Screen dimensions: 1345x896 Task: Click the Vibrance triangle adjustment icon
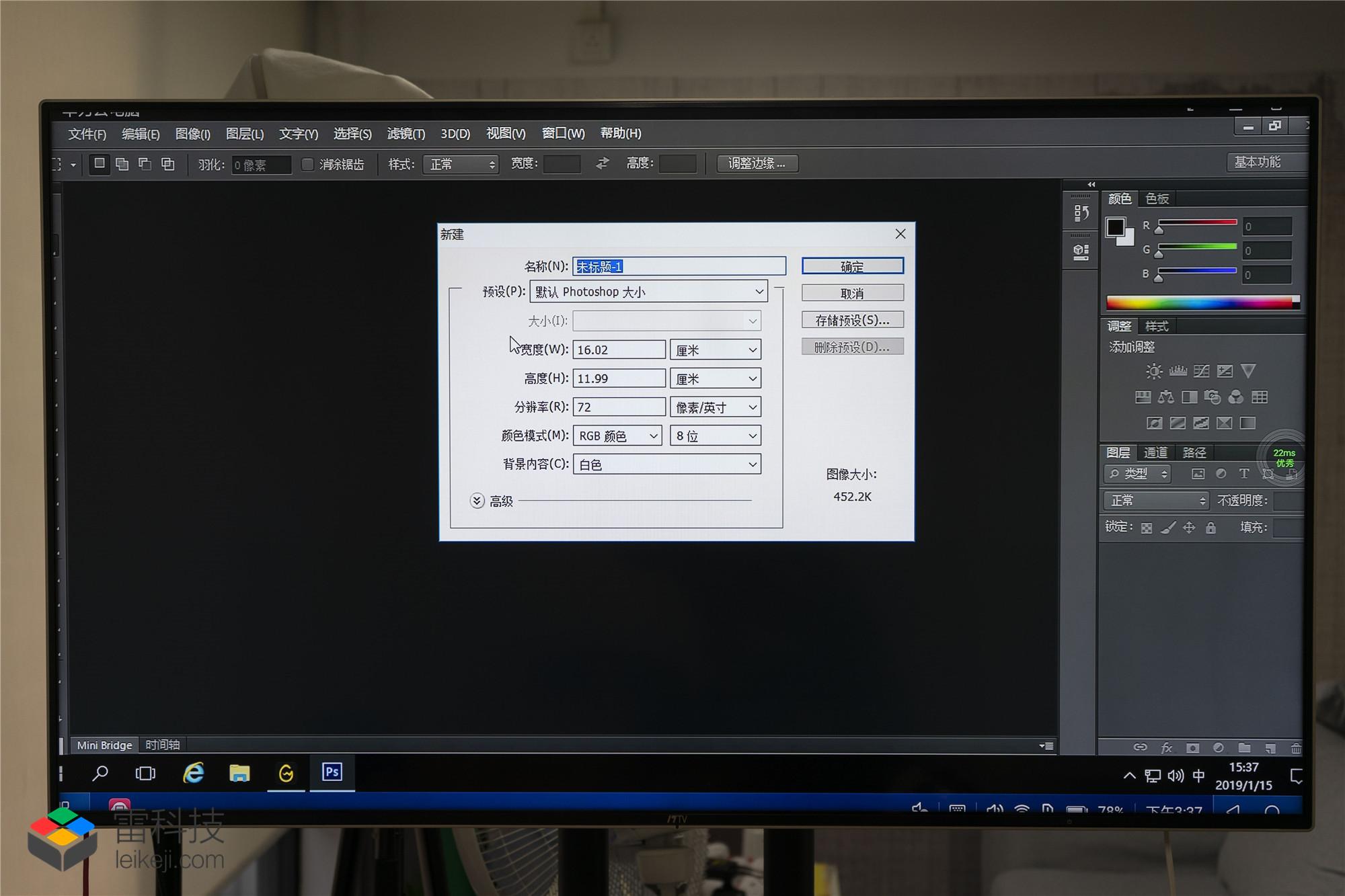coord(1248,371)
